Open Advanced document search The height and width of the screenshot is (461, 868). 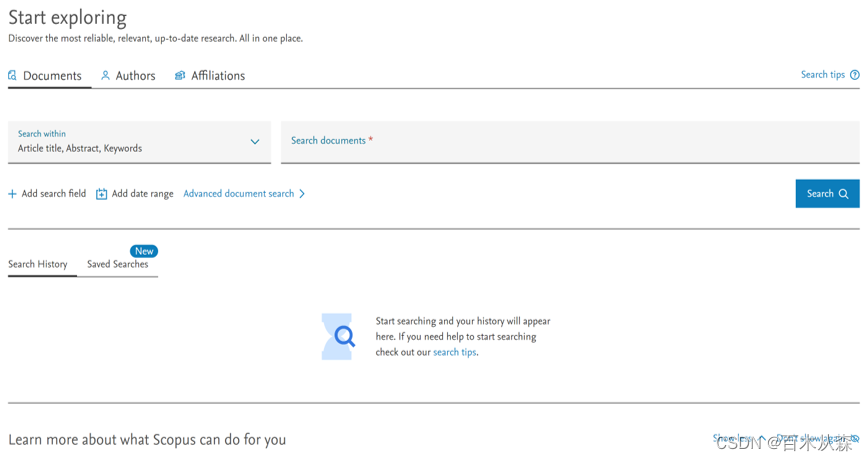point(244,194)
